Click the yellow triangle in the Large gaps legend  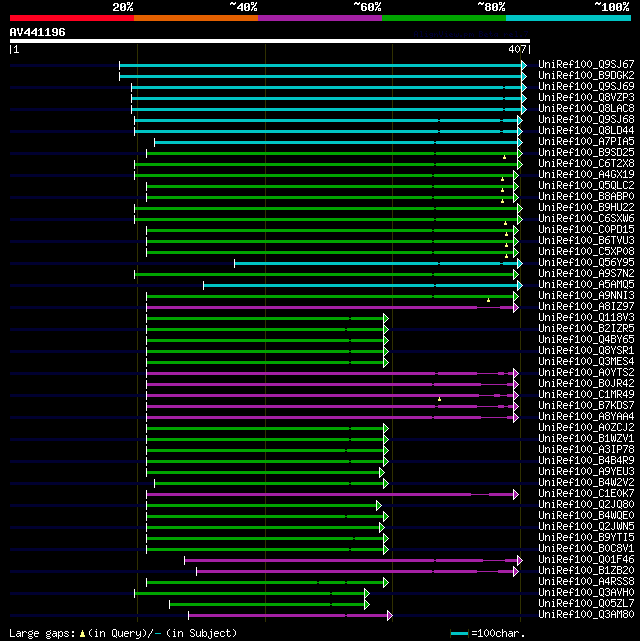83,634
